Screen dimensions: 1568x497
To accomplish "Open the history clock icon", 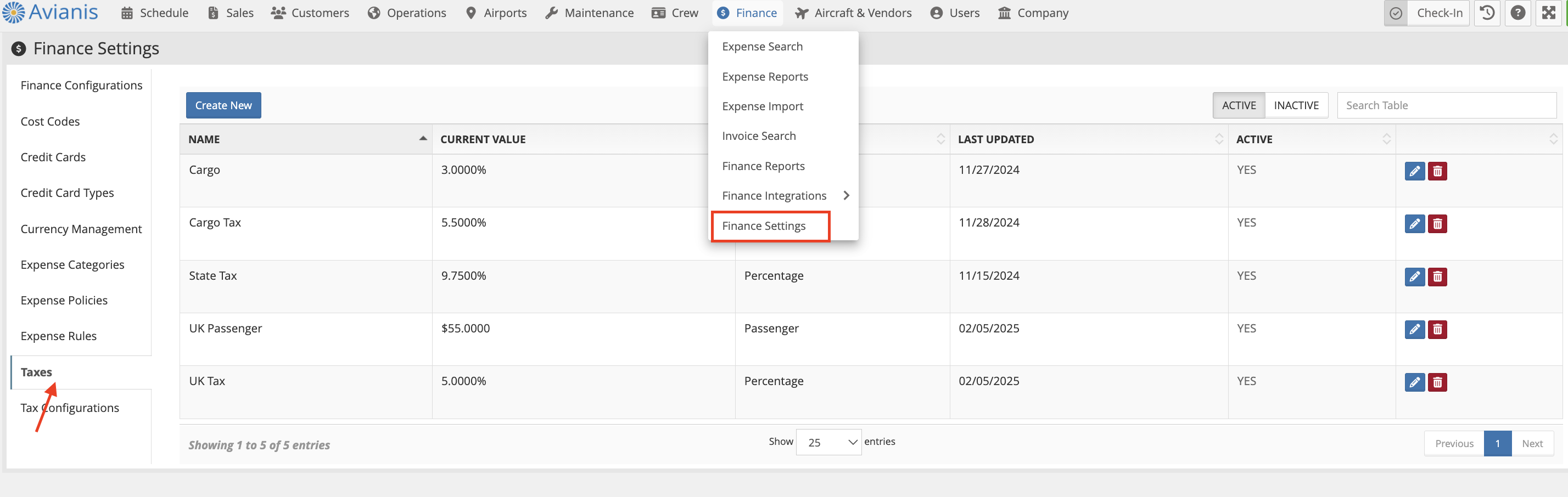I will pos(1487,13).
